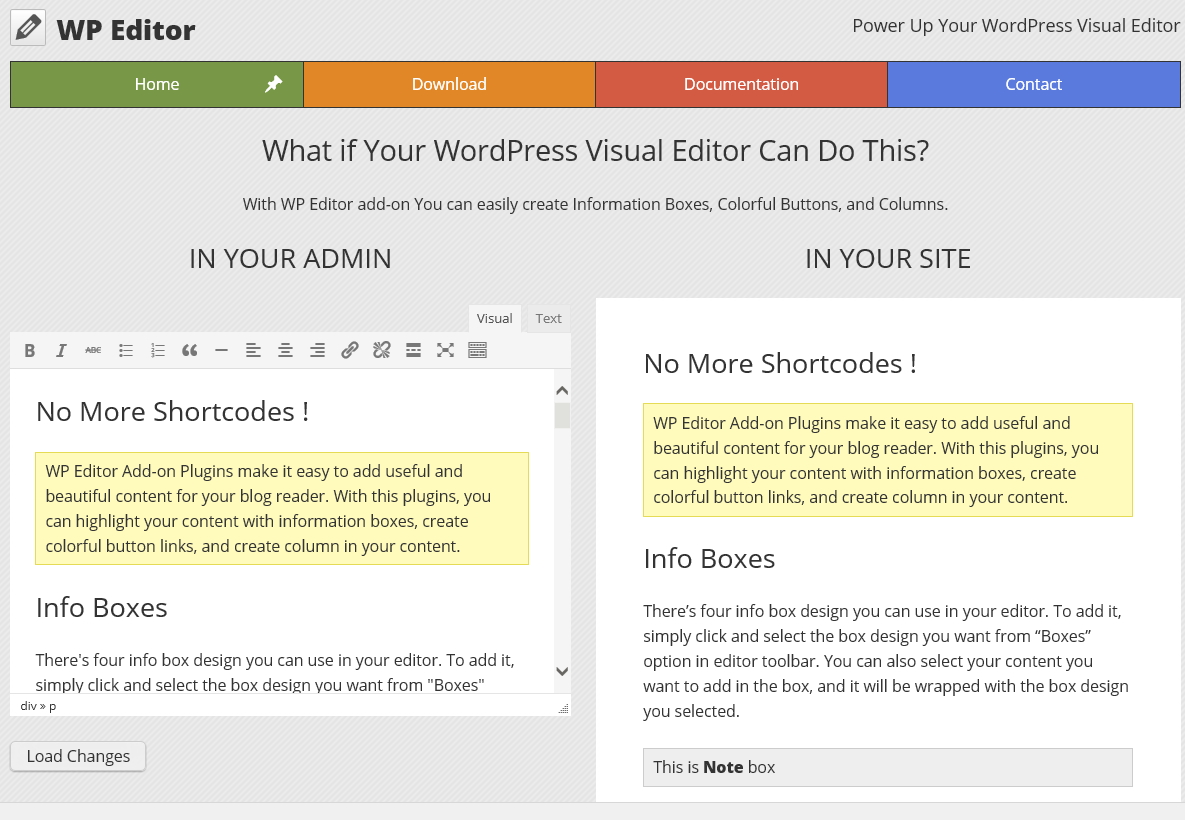The width and height of the screenshot is (1185, 820).
Task: Insert a numbered list
Action: coord(157,351)
